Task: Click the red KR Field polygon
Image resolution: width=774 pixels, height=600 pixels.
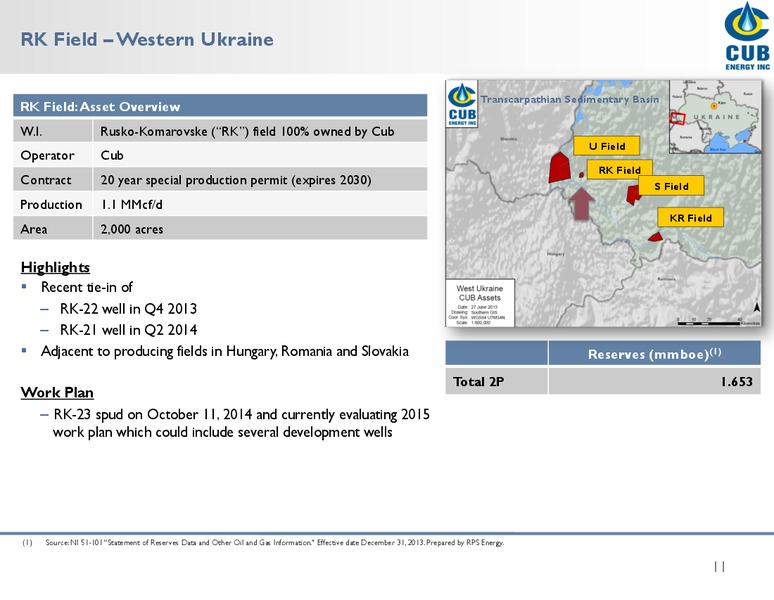Action: click(655, 237)
